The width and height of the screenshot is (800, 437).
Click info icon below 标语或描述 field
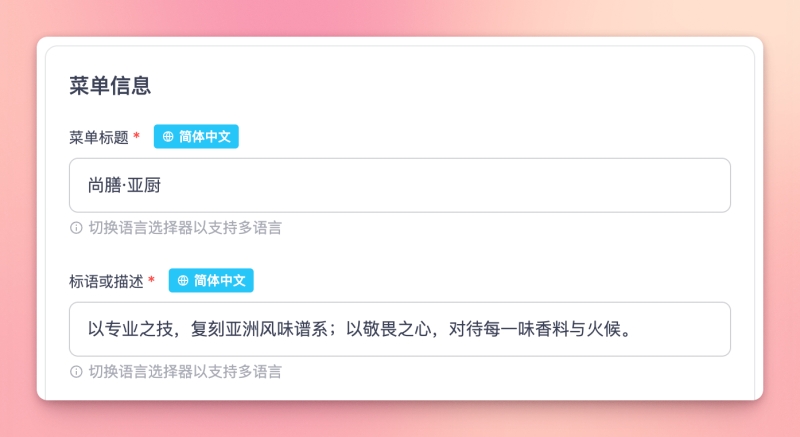pos(76,372)
